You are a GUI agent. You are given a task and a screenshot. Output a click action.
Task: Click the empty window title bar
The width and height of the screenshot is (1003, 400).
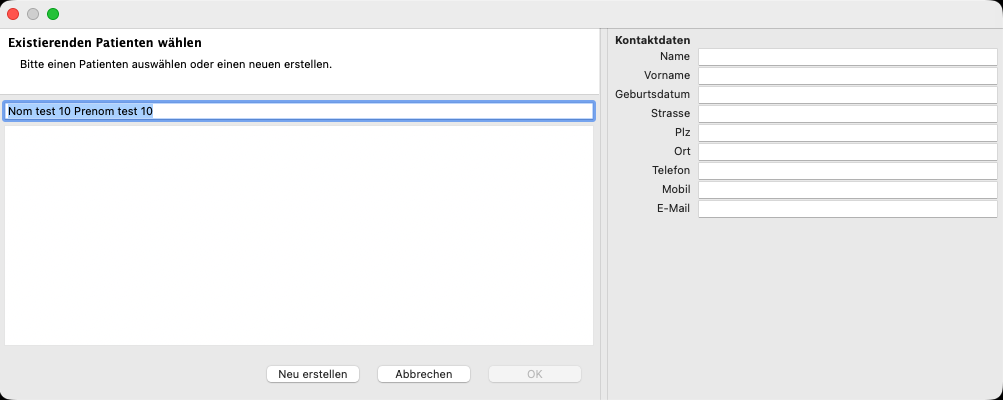pyautogui.click(x=500, y=14)
